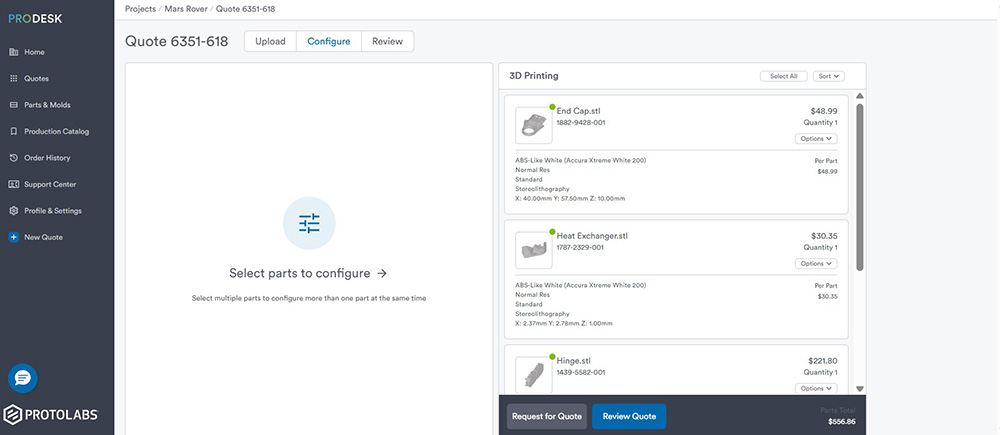Click the Order History clock icon
Screen dimensions: 1000x435
pos(13,158)
